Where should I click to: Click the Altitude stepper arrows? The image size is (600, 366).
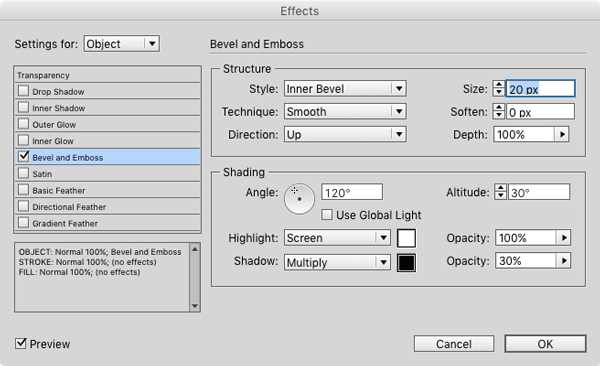click(501, 192)
